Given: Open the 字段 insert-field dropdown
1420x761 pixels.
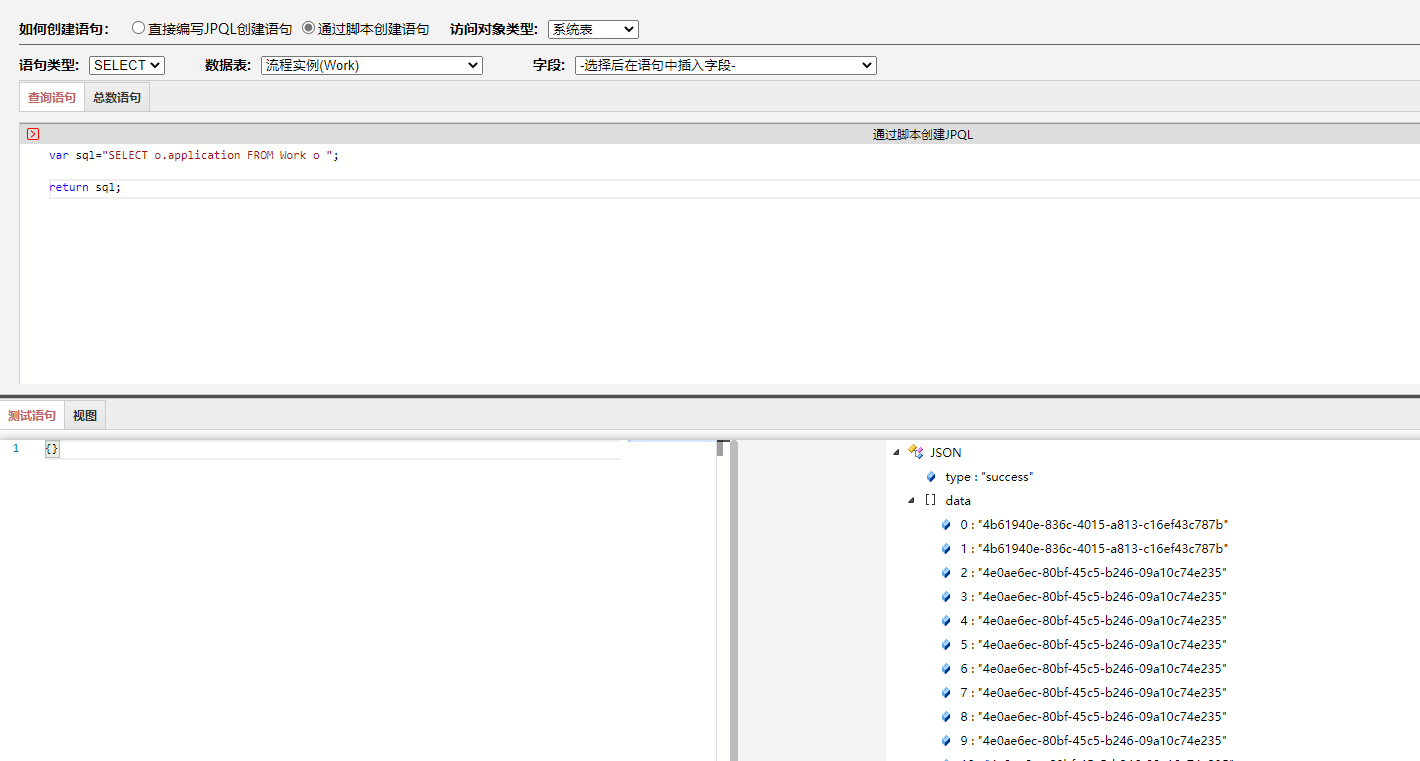Looking at the screenshot, I should [x=725, y=65].
